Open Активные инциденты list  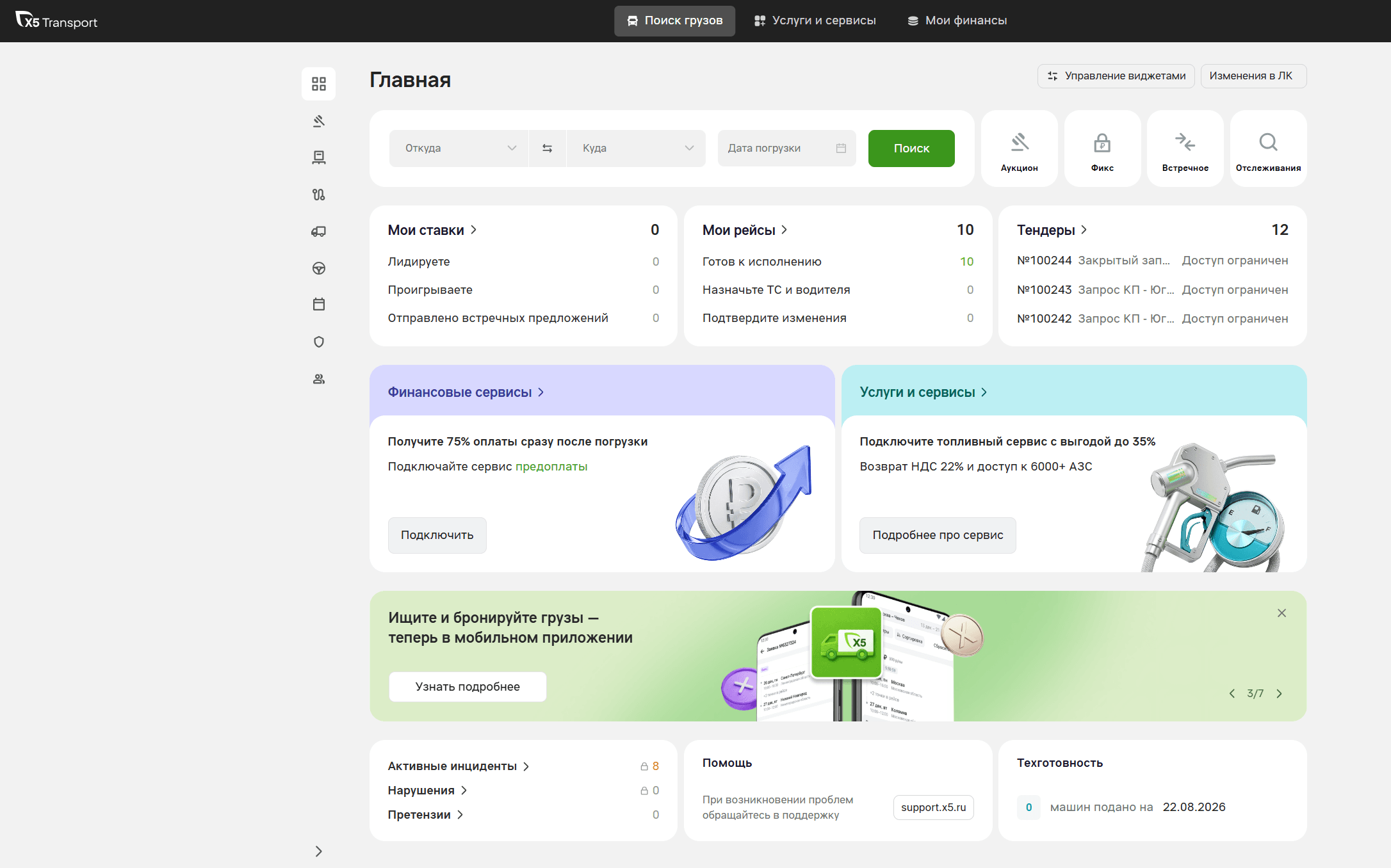(x=459, y=766)
